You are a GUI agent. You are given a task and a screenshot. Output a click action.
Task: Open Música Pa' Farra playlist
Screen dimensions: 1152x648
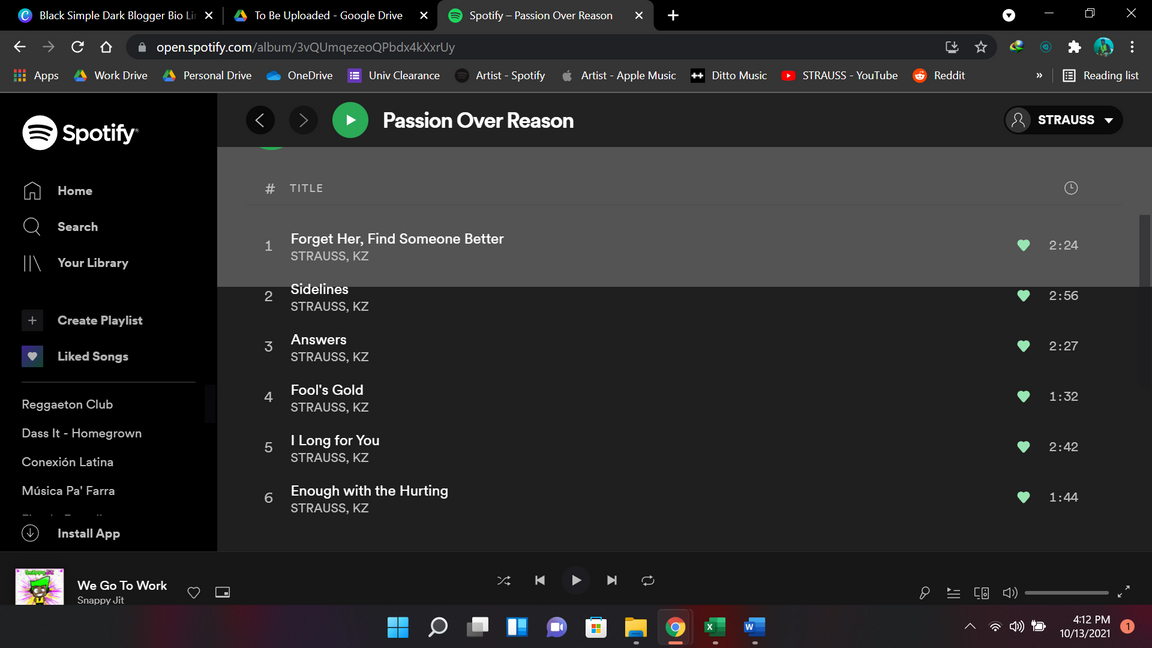pos(68,491)
